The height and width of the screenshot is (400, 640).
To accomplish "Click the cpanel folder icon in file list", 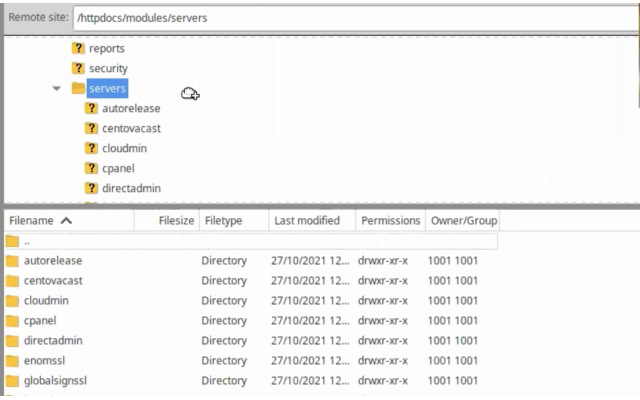I will coord(13,321).
